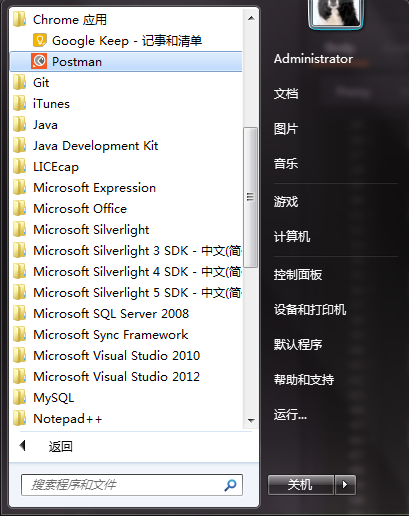
Task: Click the Microsoft Office folder icon
Action: point(20,208)
